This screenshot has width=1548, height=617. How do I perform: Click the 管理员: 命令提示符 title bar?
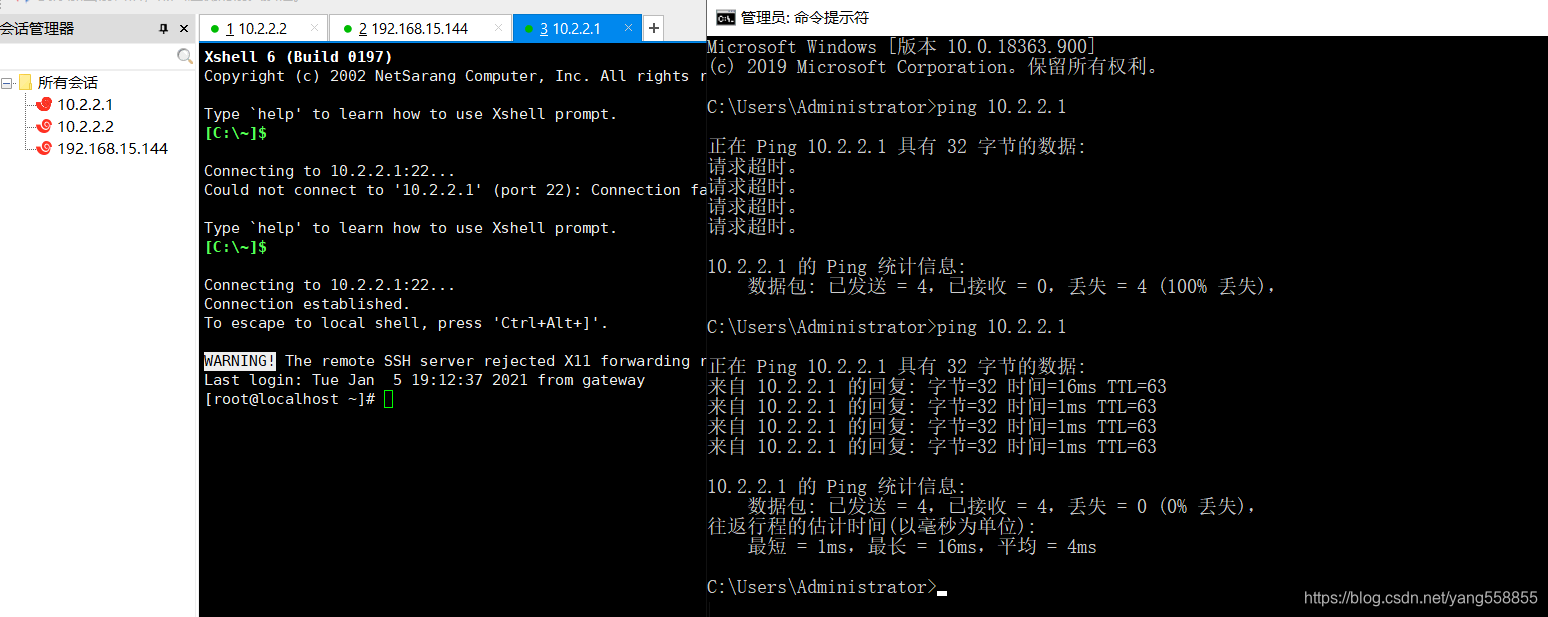(x=1128, y=17)
